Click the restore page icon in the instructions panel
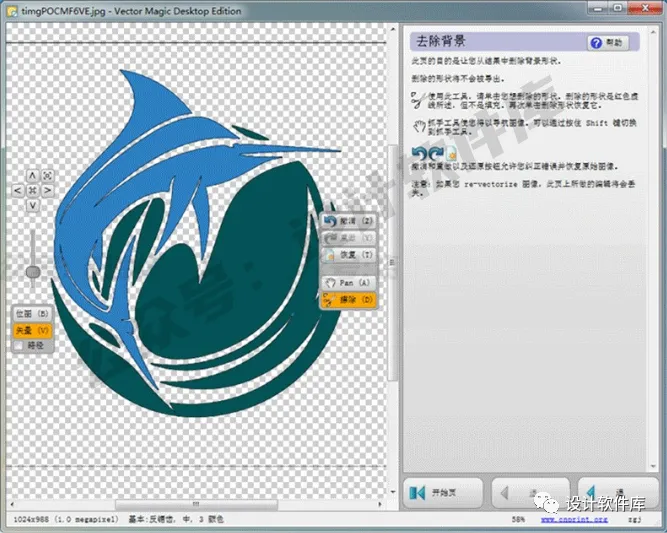667x533 pixels. (450, 153)
